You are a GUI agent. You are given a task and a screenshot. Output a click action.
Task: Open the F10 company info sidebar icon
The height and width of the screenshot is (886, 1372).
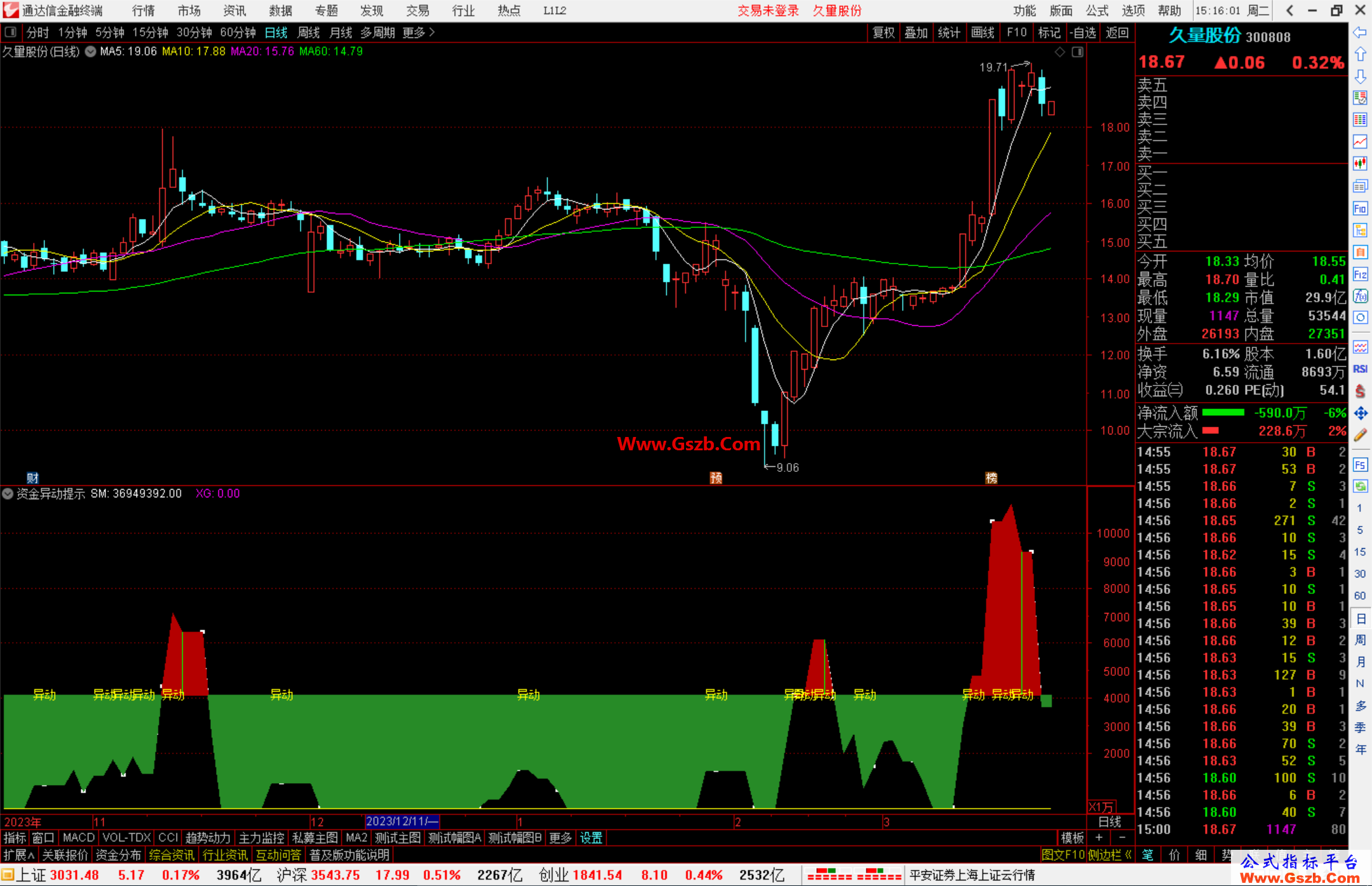click(x=1360, y=208)
